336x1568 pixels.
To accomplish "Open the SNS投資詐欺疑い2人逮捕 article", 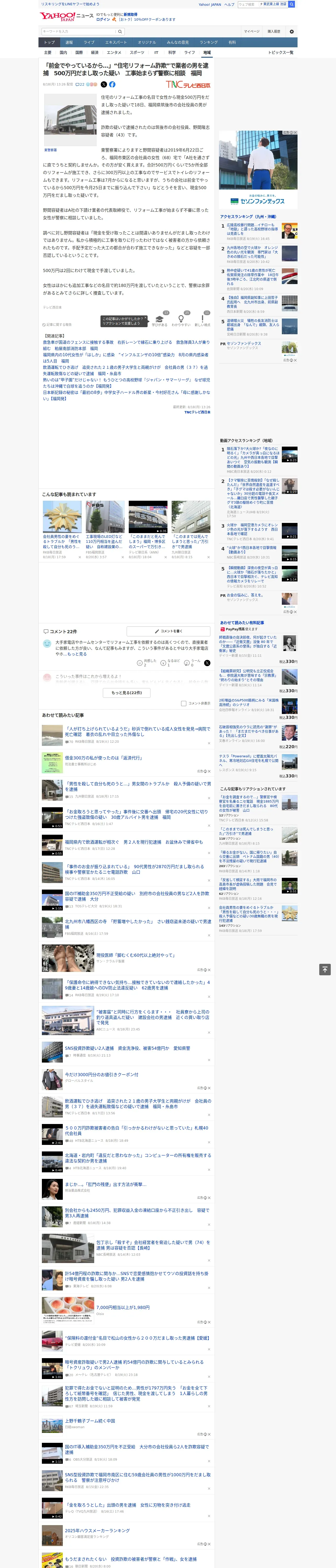I will coord(127,1048).
